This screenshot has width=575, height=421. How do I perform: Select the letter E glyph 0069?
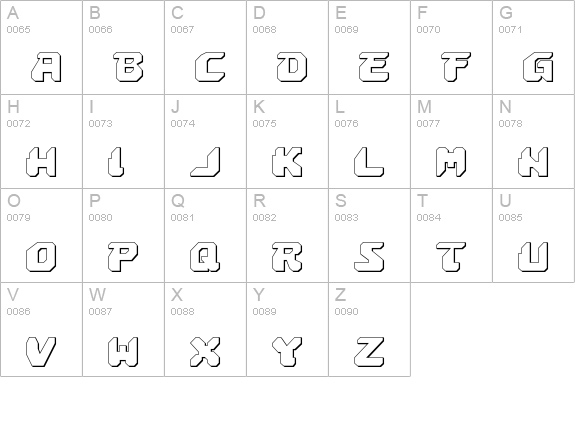click(x=374, y=67)
